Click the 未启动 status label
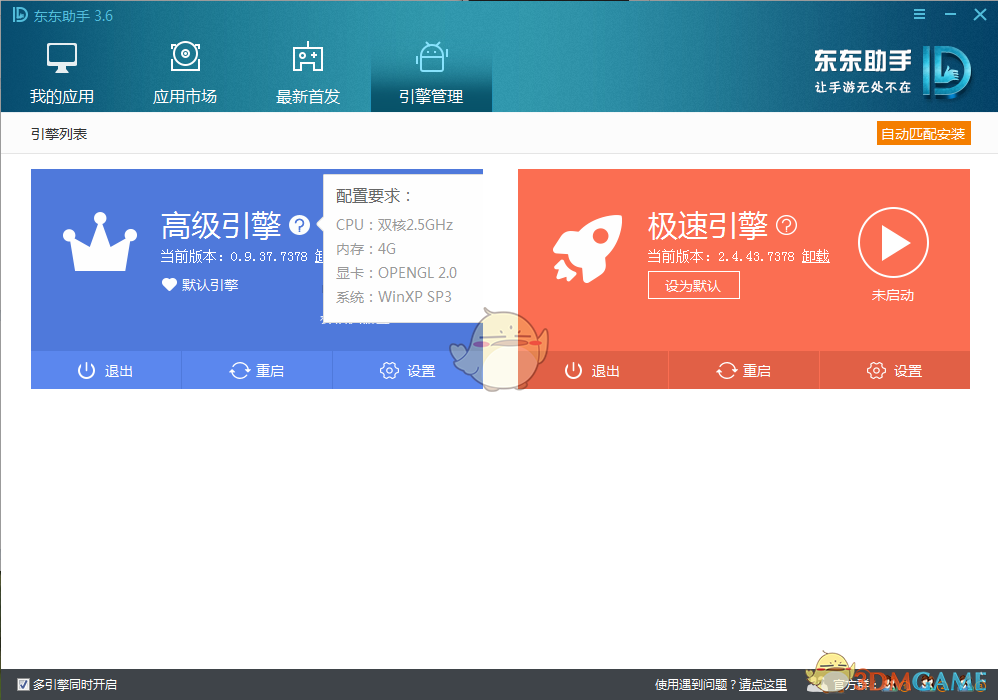 pos(893,295)
